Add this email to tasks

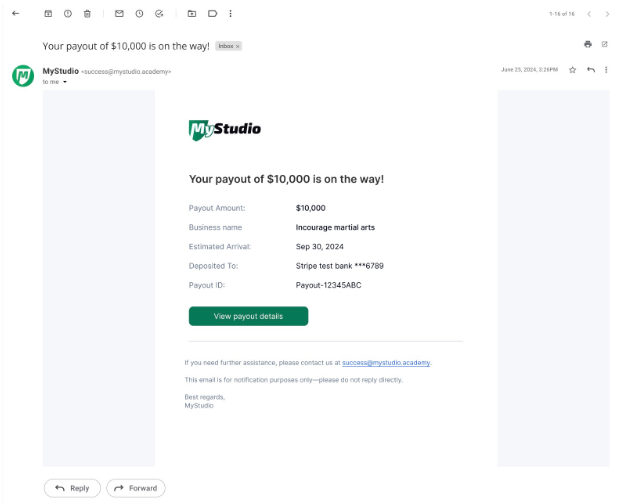[159, 13]
